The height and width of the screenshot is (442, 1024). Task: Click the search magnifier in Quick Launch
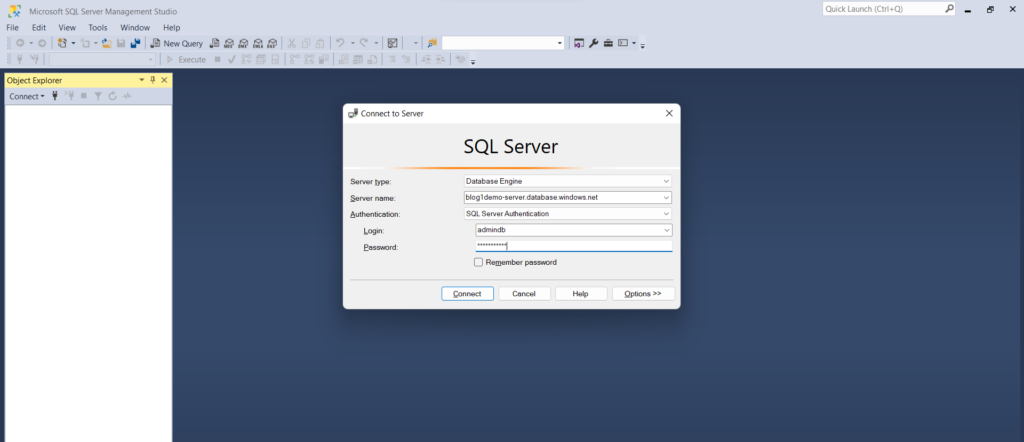click(950, 9)
